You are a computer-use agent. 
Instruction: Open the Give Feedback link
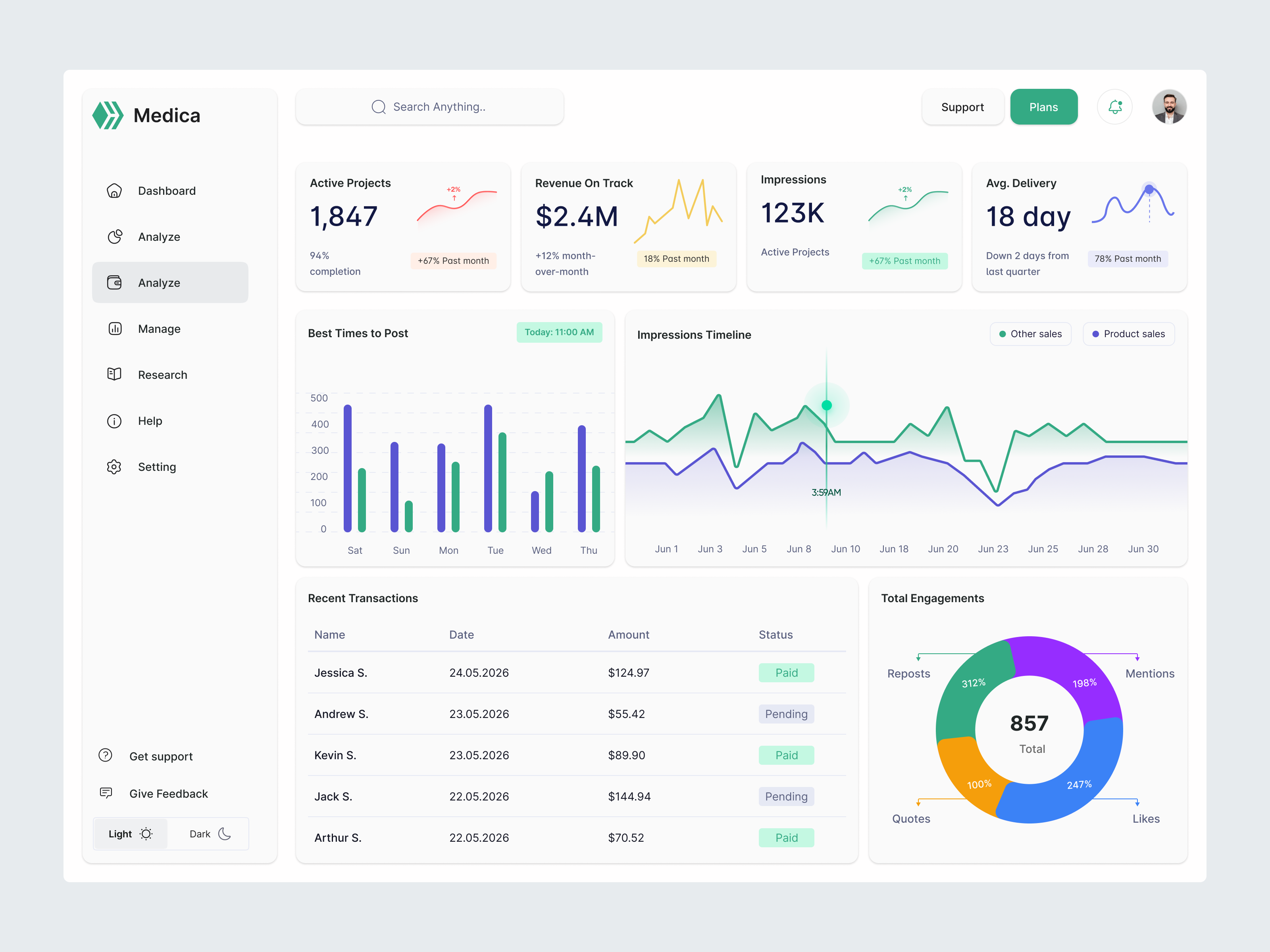tap(168, 794)
